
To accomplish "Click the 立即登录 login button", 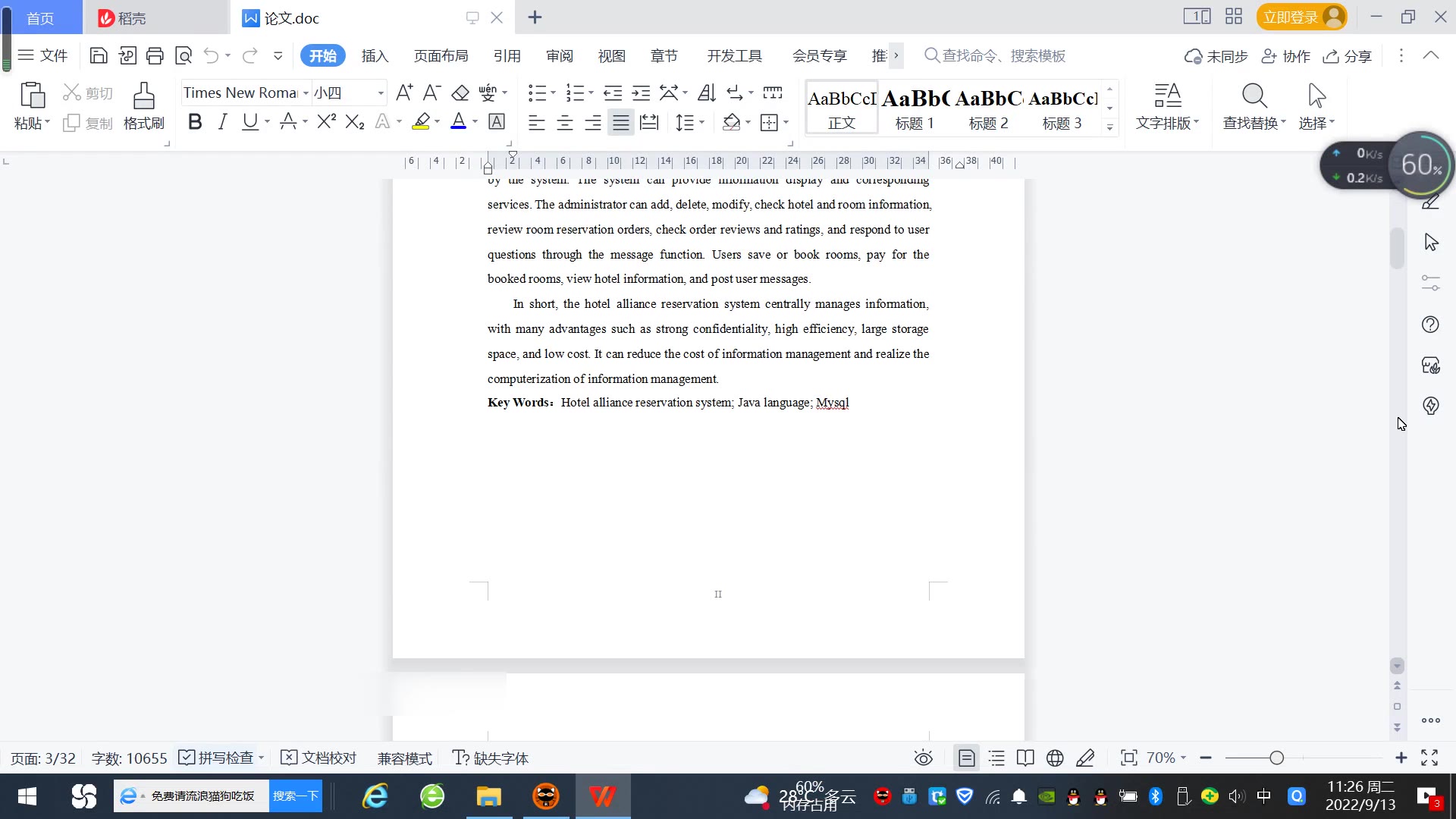I will pos(1290,17).
